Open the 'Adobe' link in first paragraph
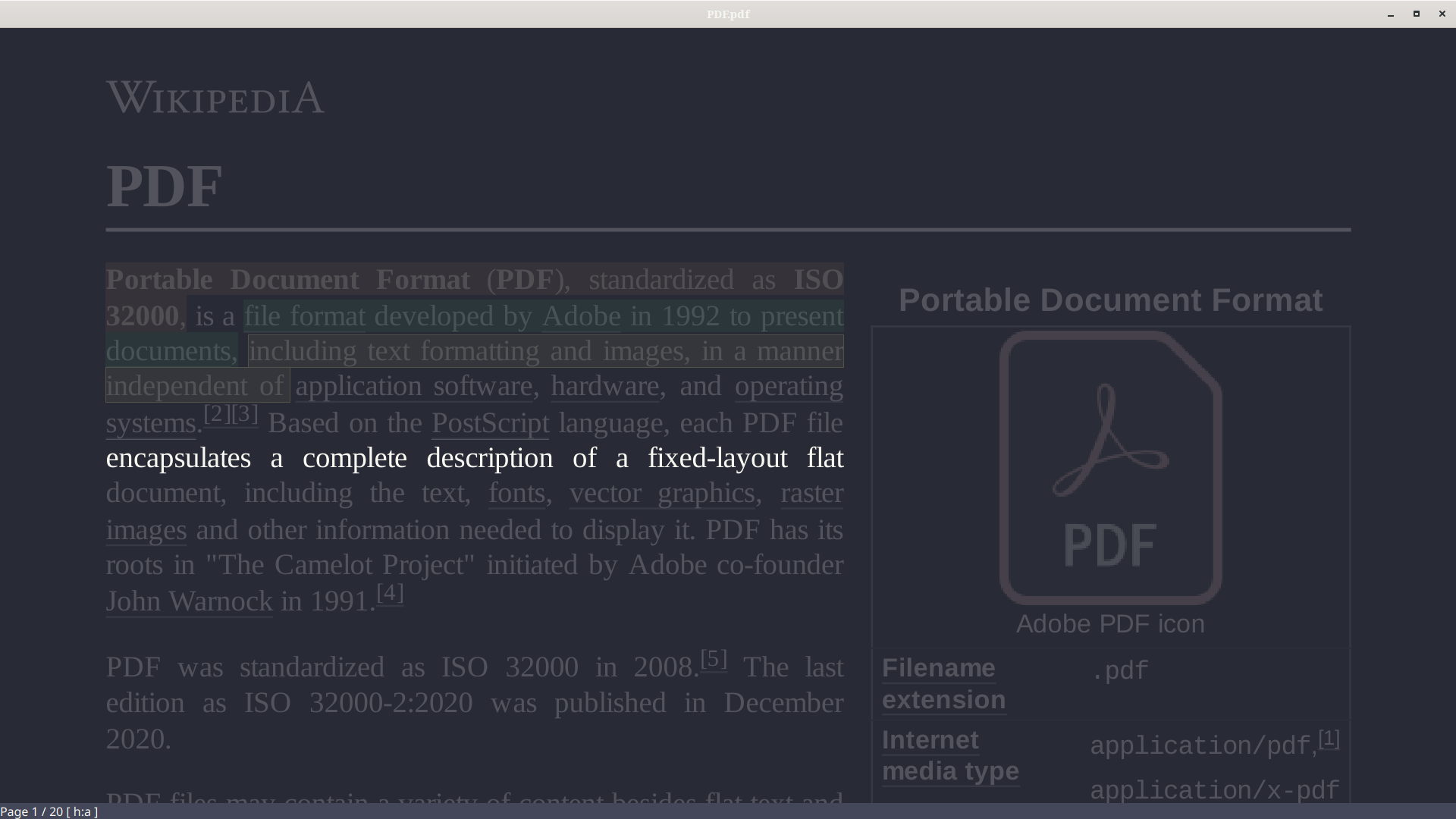1456x819 pixels. pos(582,316)
